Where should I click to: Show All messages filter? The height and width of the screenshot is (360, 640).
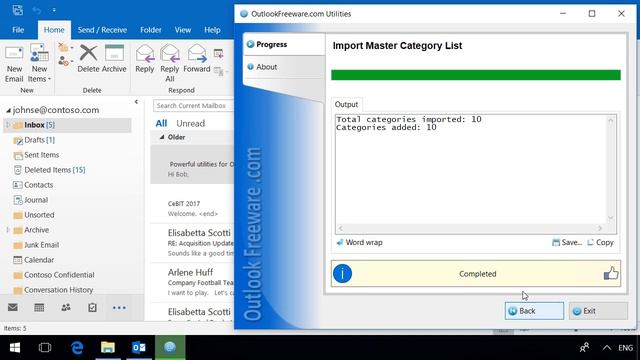161,123
